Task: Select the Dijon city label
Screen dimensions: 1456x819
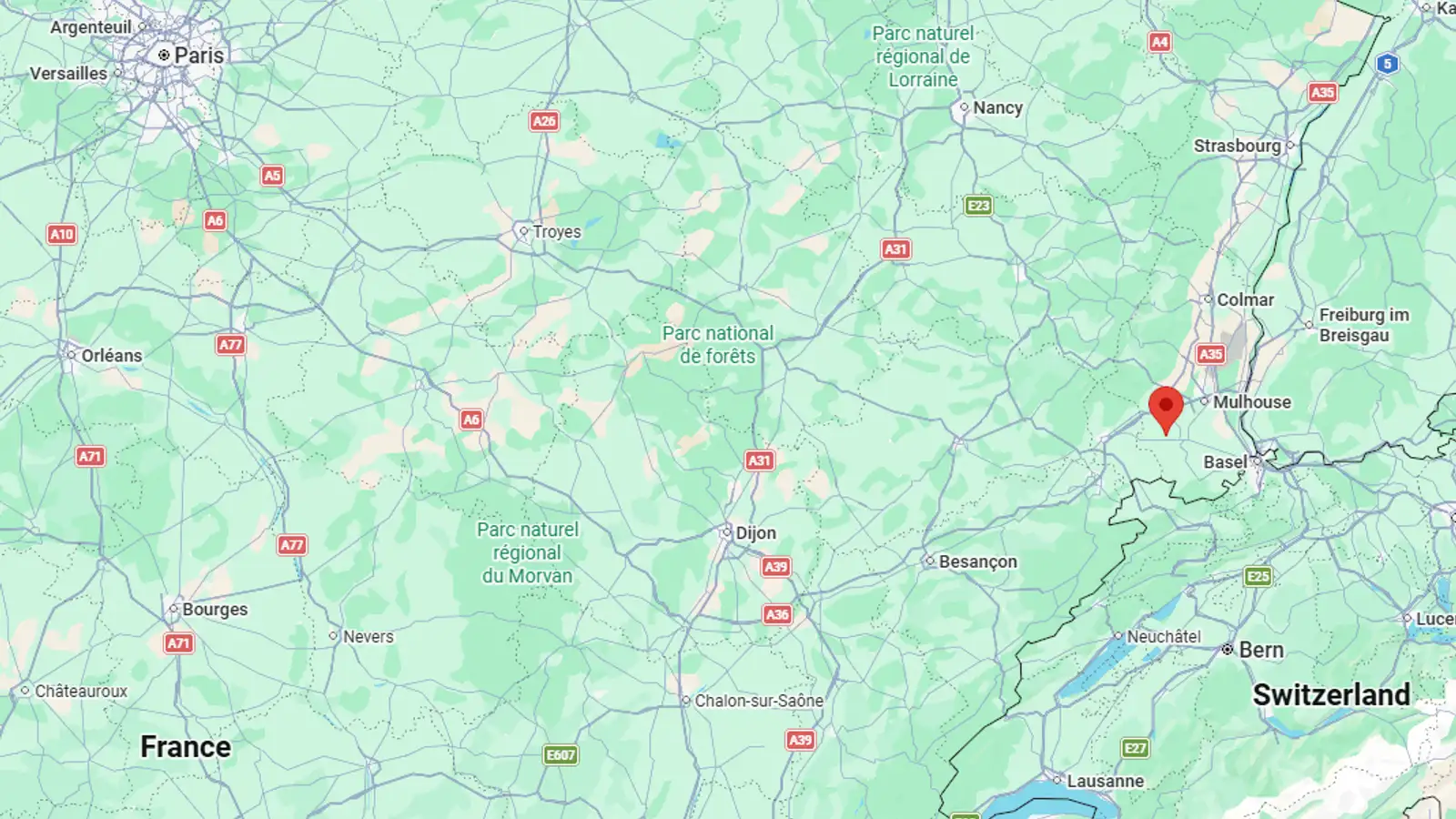Action: click(756, 533)
